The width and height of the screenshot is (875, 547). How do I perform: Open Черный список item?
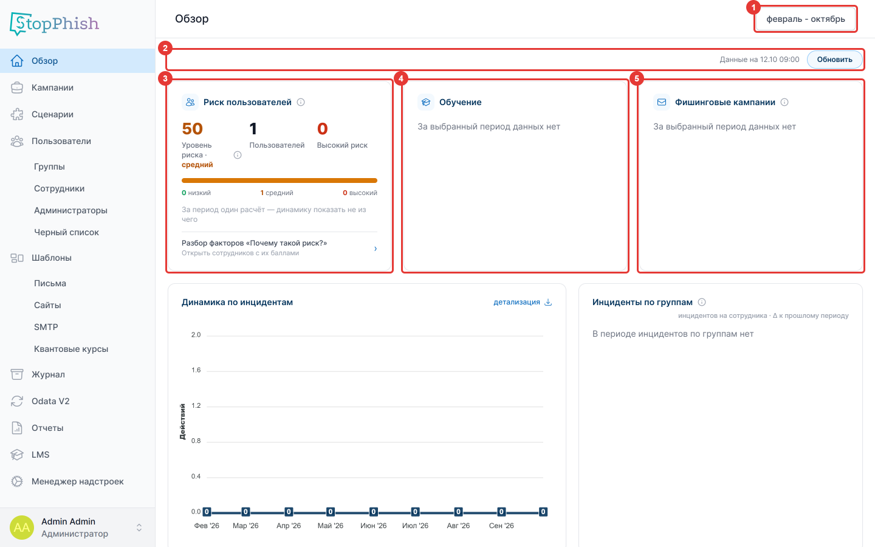coord(66,232)
